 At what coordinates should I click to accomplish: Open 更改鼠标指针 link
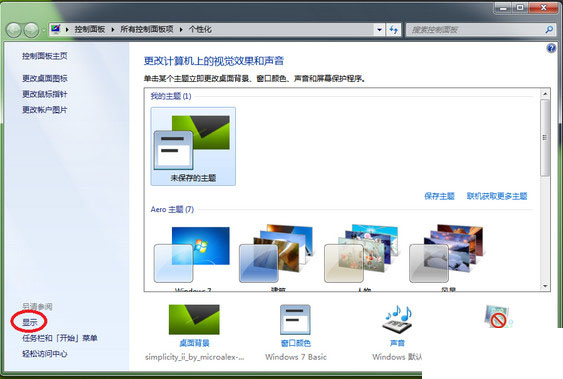45,94
